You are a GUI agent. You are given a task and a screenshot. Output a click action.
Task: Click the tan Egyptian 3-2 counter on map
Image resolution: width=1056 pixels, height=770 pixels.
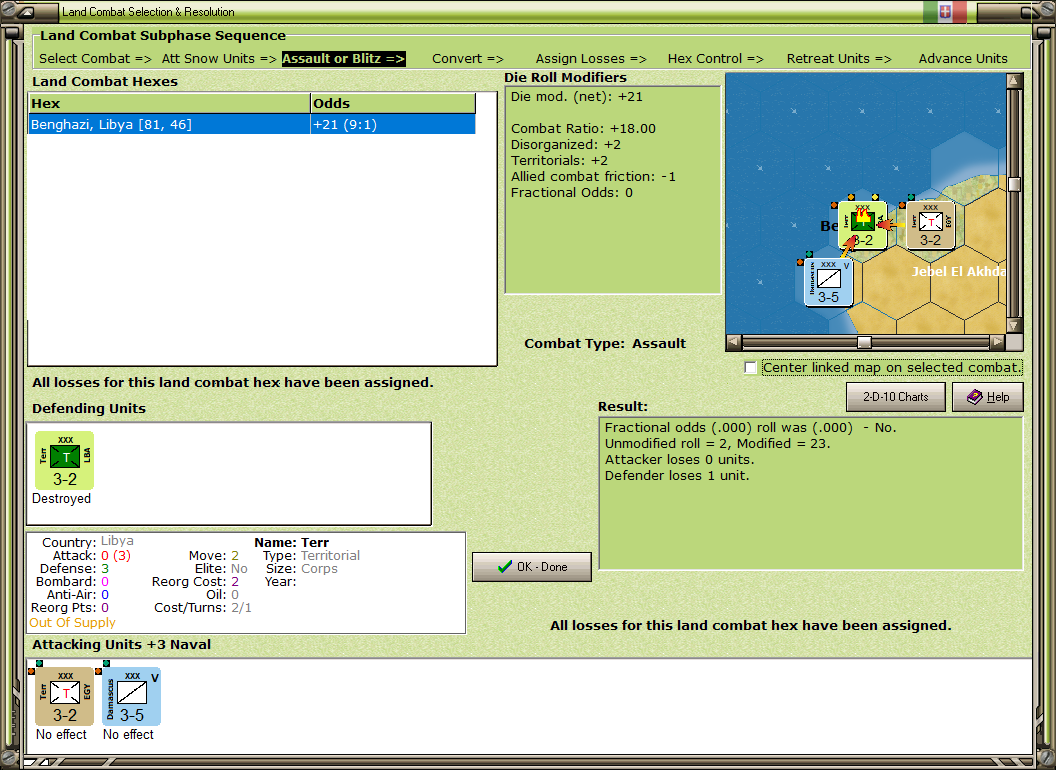[931, 225]
